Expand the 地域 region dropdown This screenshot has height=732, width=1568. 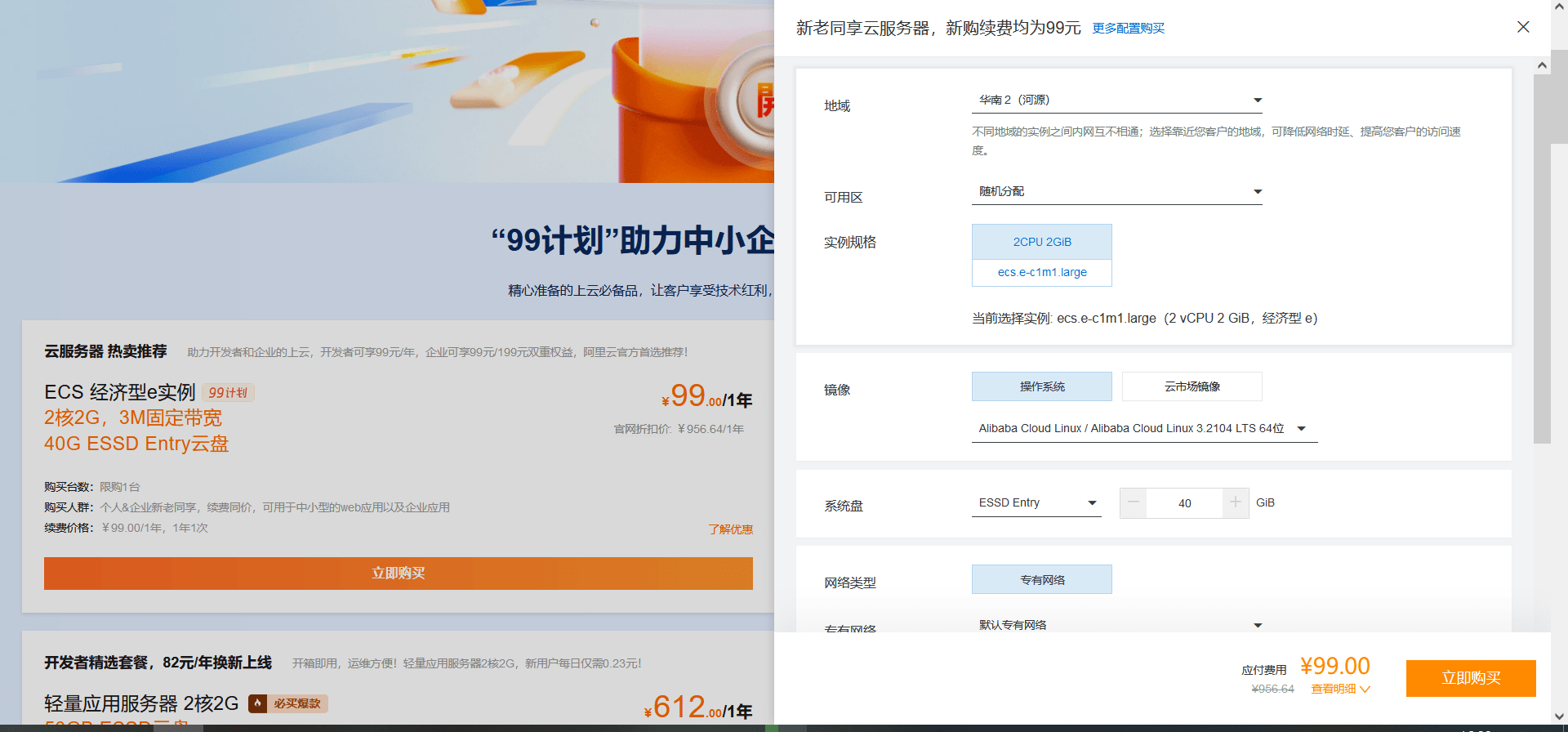(x=1117, y=100)
